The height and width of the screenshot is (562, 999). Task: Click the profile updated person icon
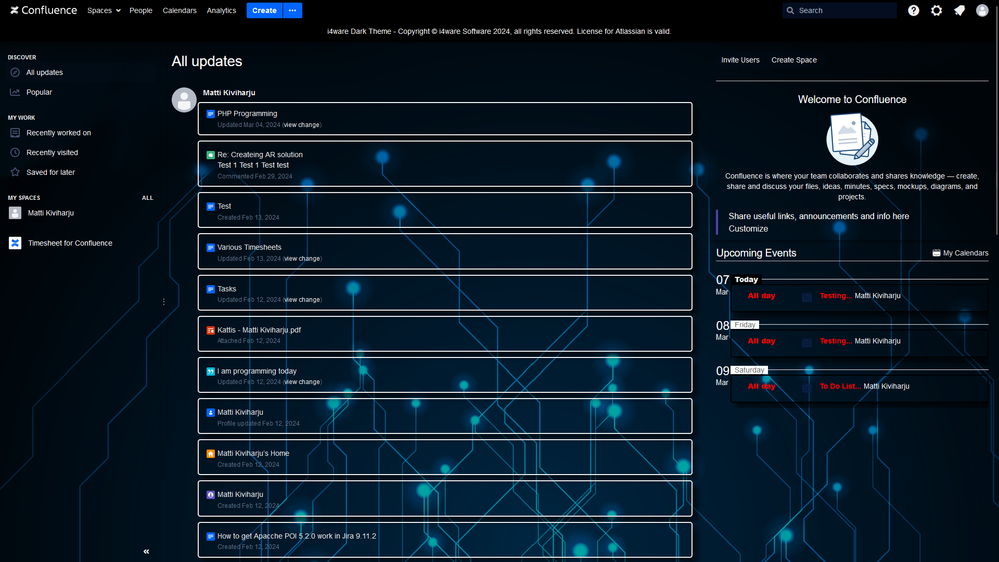[x=210, y=412]
